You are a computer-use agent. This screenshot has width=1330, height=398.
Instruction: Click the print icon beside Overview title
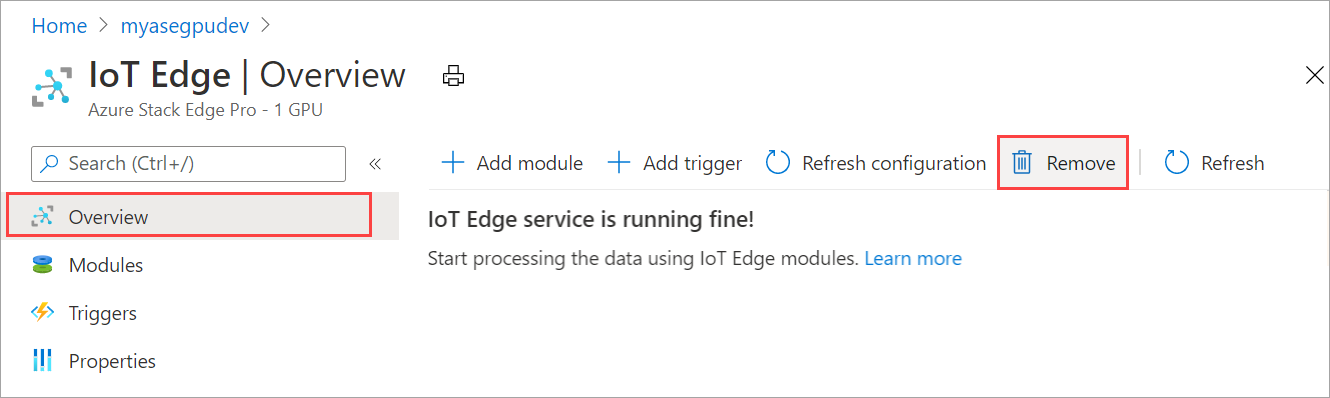click(x=454, y=76)
